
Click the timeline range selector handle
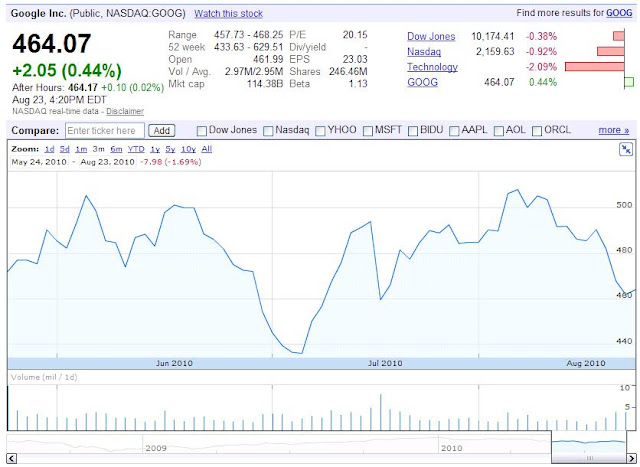tap(589, 458)
